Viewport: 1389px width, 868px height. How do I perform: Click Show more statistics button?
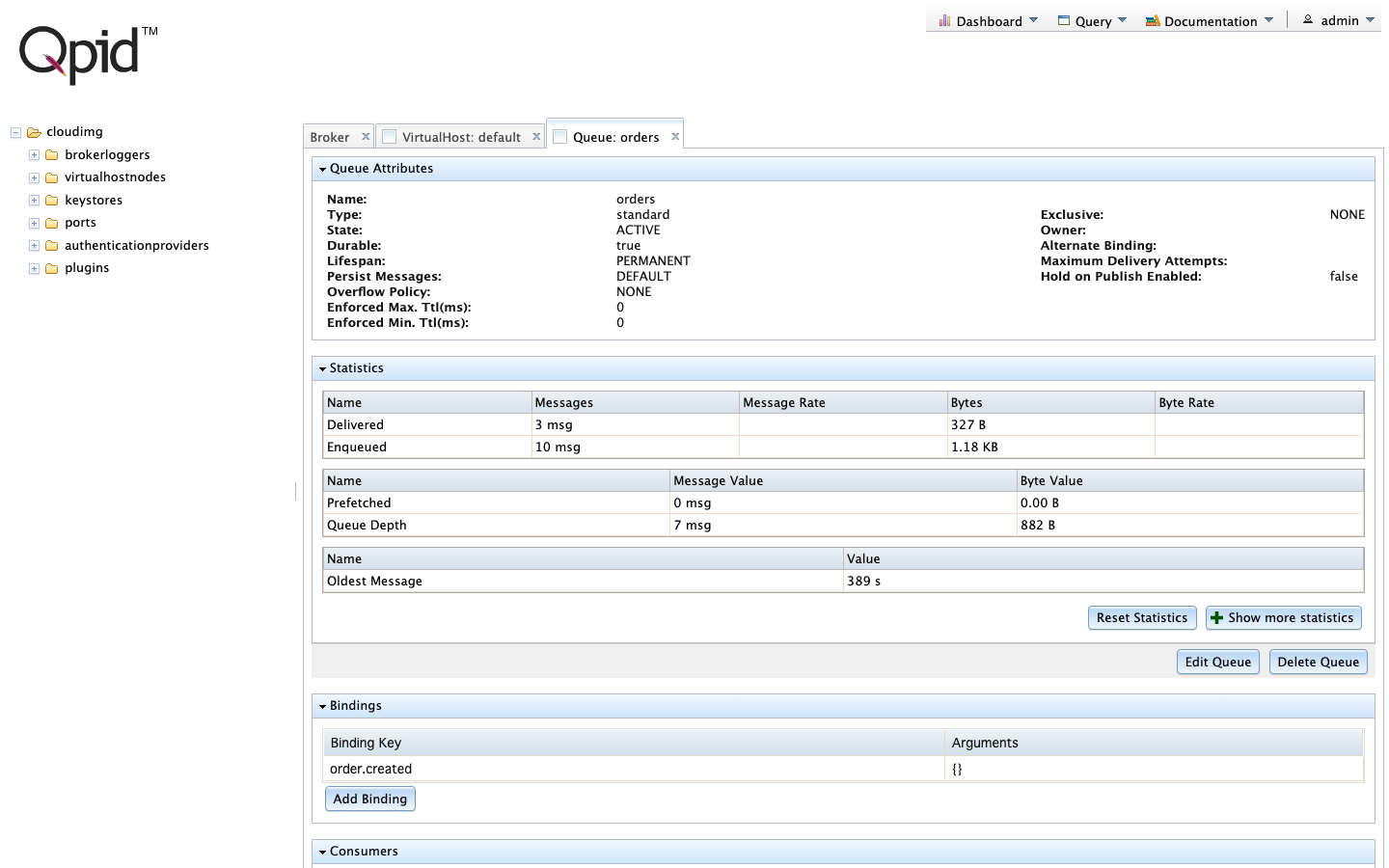pyautogui.click(x=1283, y=617)
